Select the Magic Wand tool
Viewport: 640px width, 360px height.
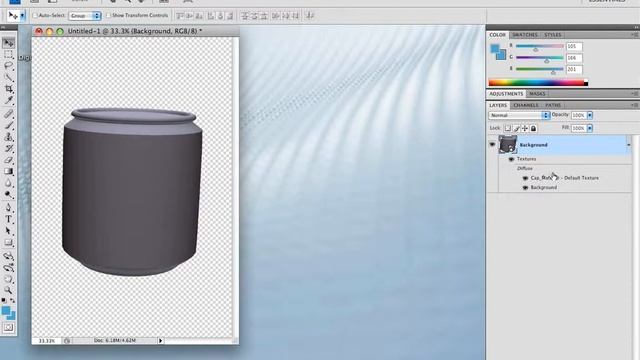pos(8,77)
